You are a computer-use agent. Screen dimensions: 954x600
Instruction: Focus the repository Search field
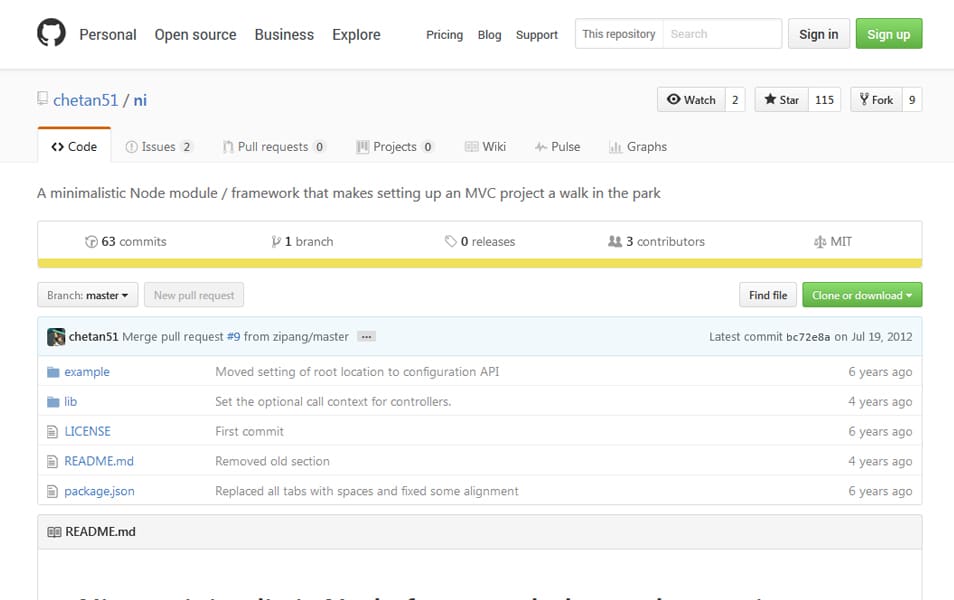coord(722,33)
